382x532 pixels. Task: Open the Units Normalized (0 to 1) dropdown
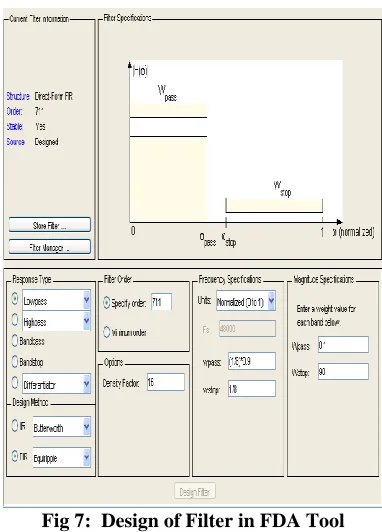(x=246, y=301)
